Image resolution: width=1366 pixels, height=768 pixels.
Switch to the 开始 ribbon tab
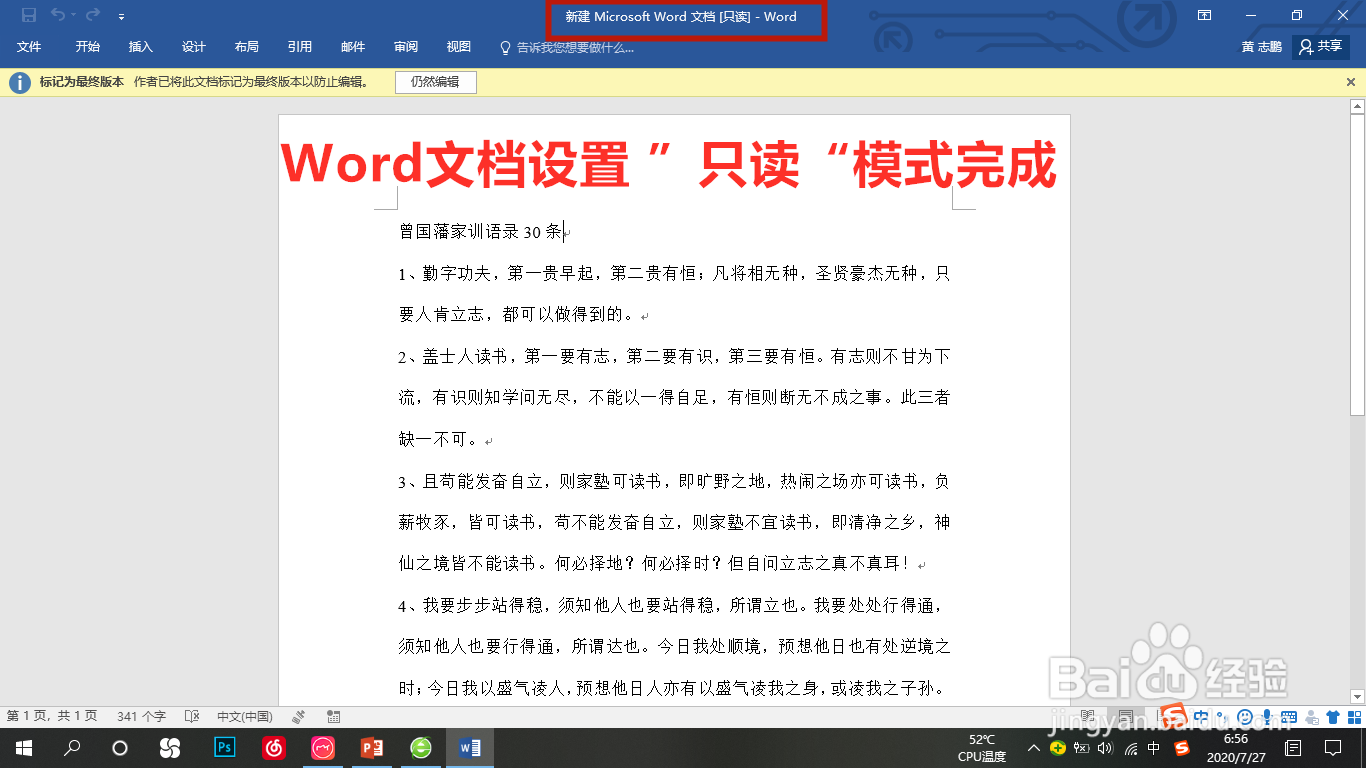click(x=88, y=47)
